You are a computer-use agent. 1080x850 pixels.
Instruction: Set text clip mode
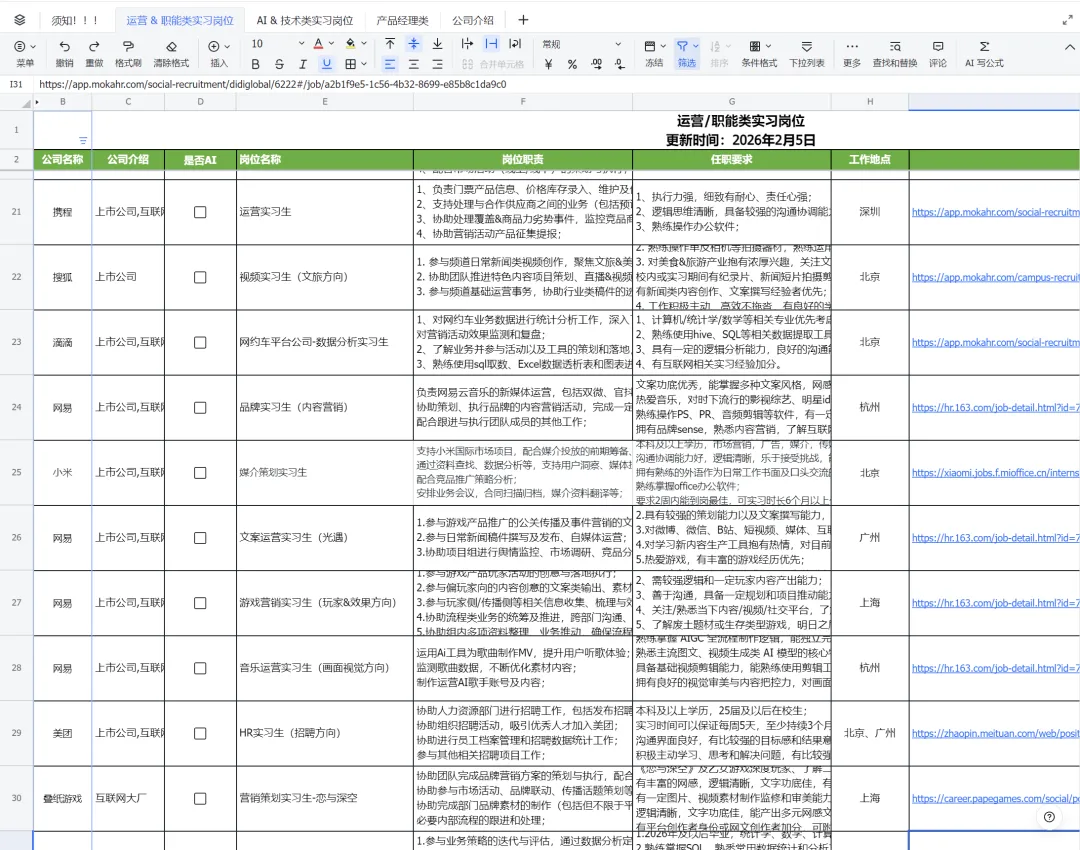coord(491,43)
